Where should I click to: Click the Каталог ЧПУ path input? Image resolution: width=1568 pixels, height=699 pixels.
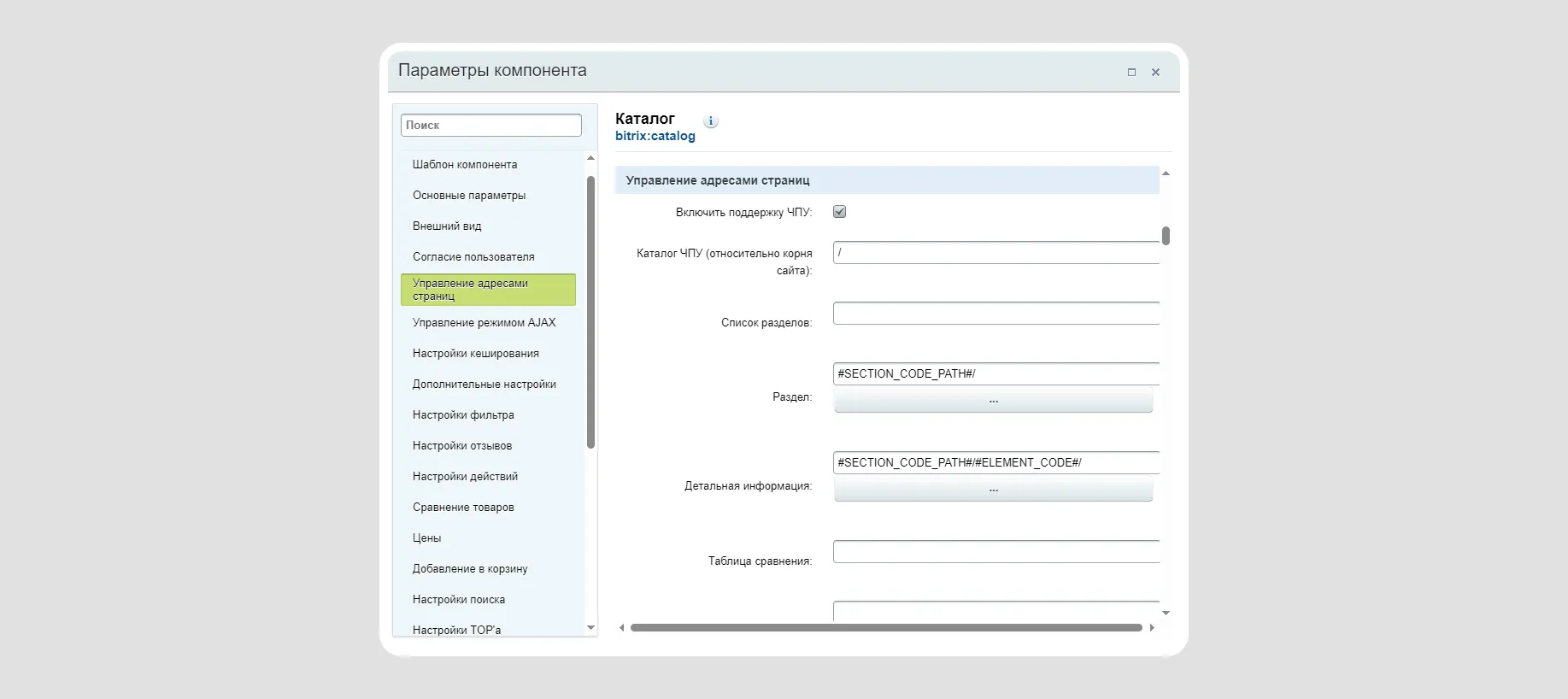(996, 252)
